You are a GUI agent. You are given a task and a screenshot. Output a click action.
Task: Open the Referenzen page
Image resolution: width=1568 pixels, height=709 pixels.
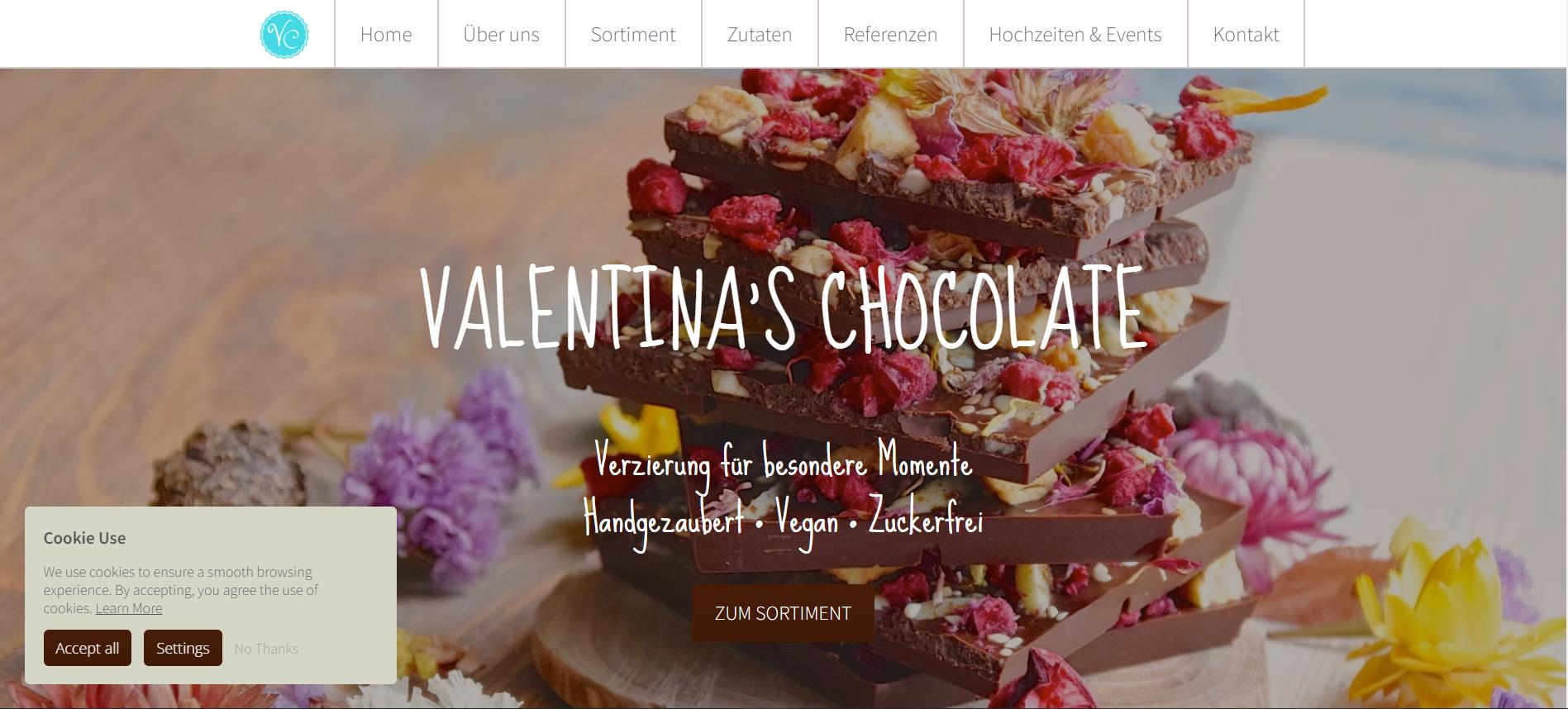pyautogui.click(x=890, y=34)
